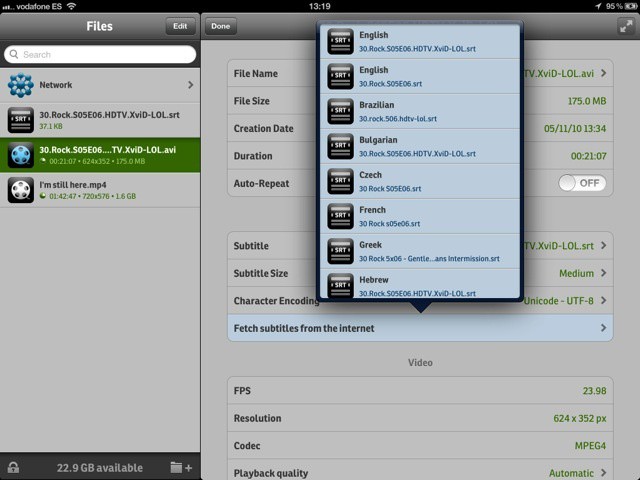This screenshot has width=640, height=480.
Task: Choose the Czech subtitle entry
Action: point(420,182)
